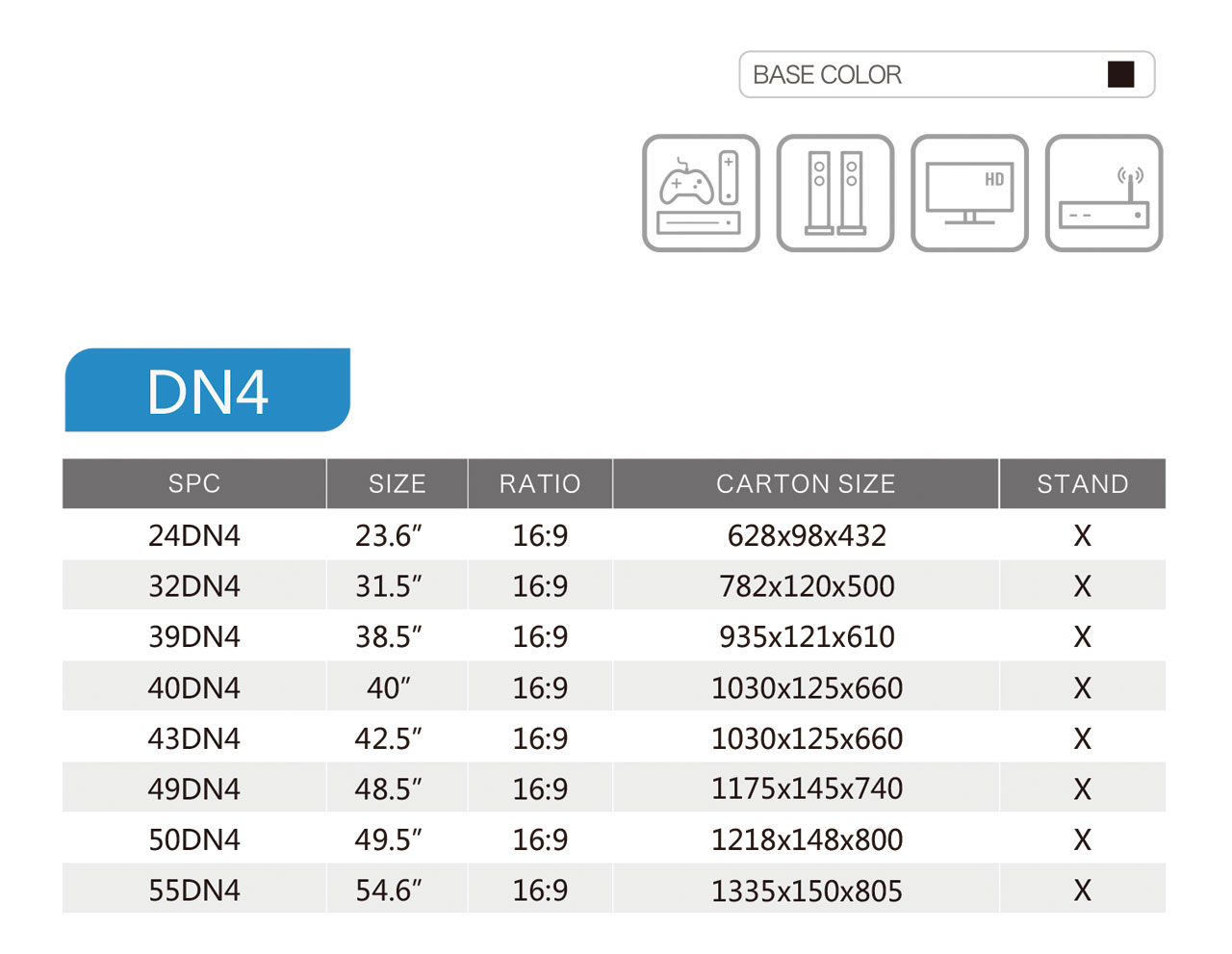Click the 42.5″ size value
Image resolution: width=1232 pixels, height=954 pixels.
pos(388,738)
